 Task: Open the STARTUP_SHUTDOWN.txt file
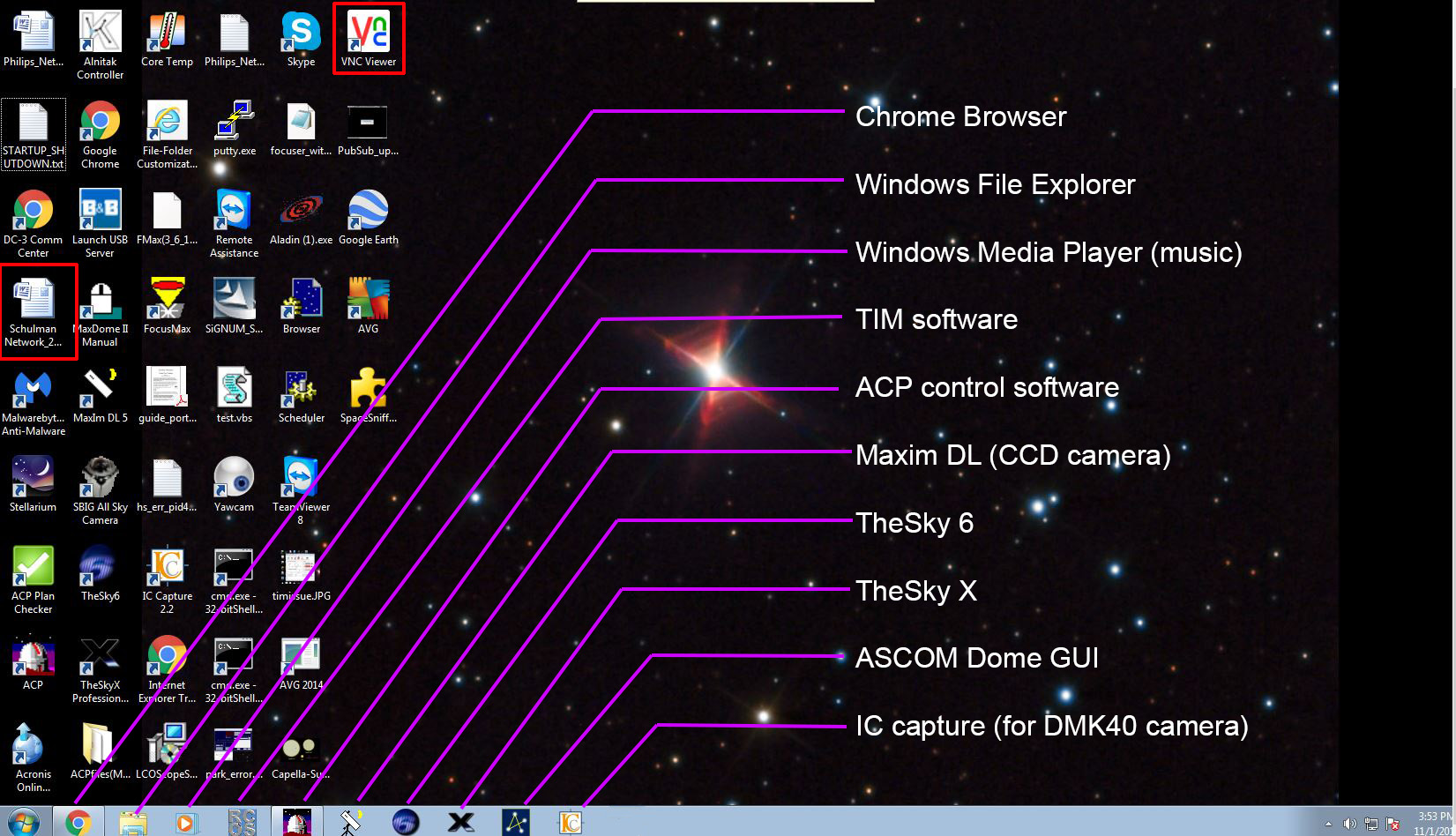34,134
